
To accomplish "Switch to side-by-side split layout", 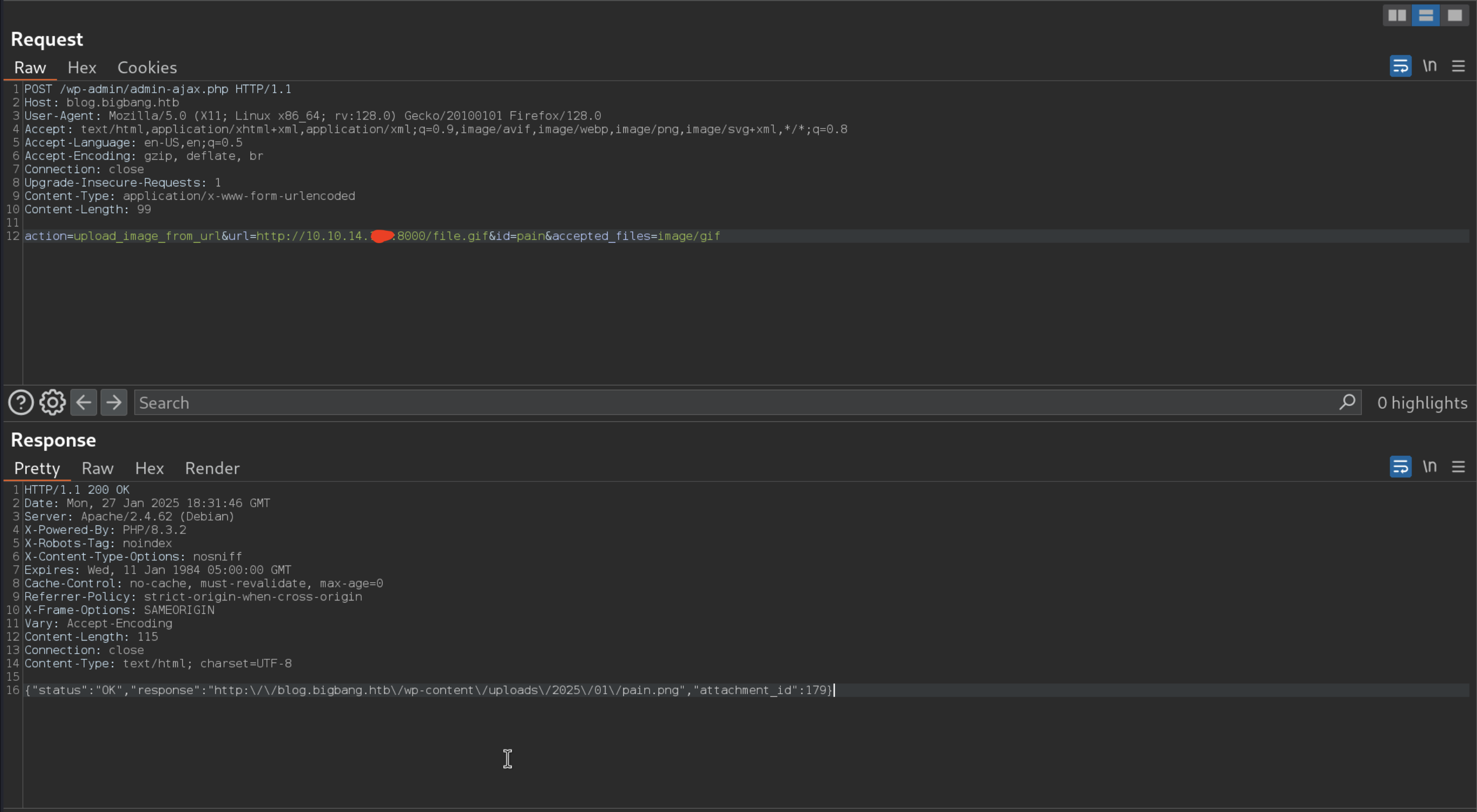I will (1397, 16).
